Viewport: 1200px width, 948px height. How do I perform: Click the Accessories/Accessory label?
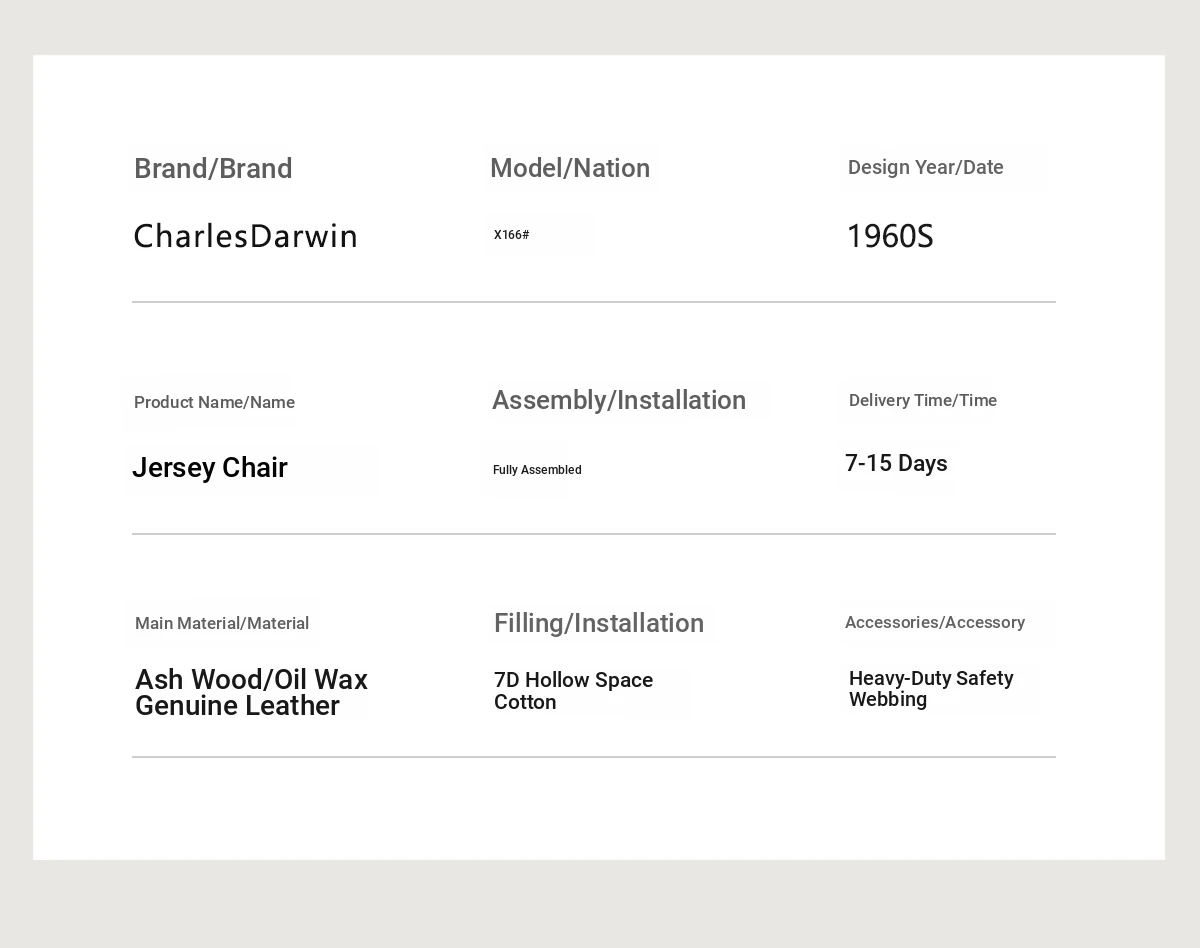[934, 622]
